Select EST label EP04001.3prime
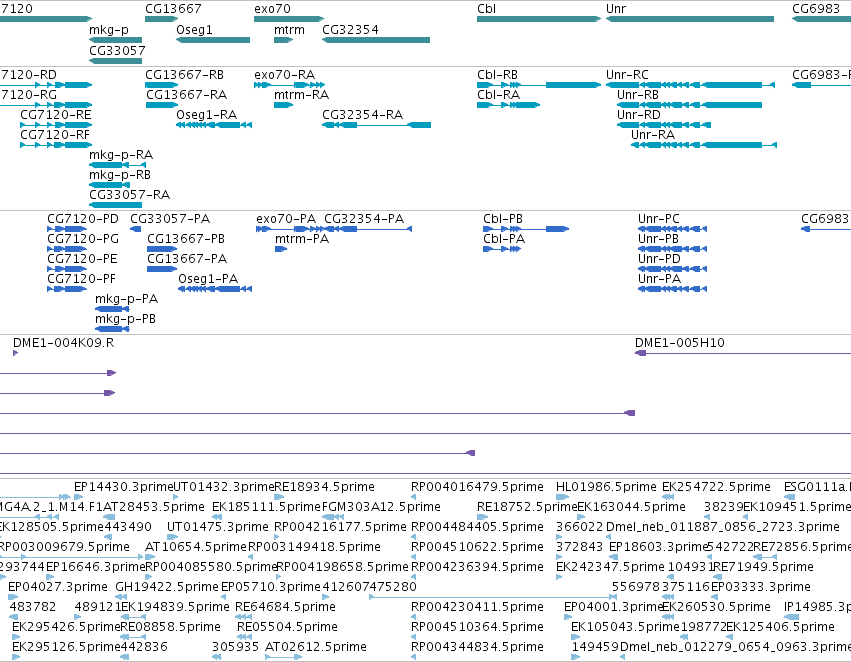Viewport: 851px width, 662px height. pyautogui.click(x=613, y=607)
